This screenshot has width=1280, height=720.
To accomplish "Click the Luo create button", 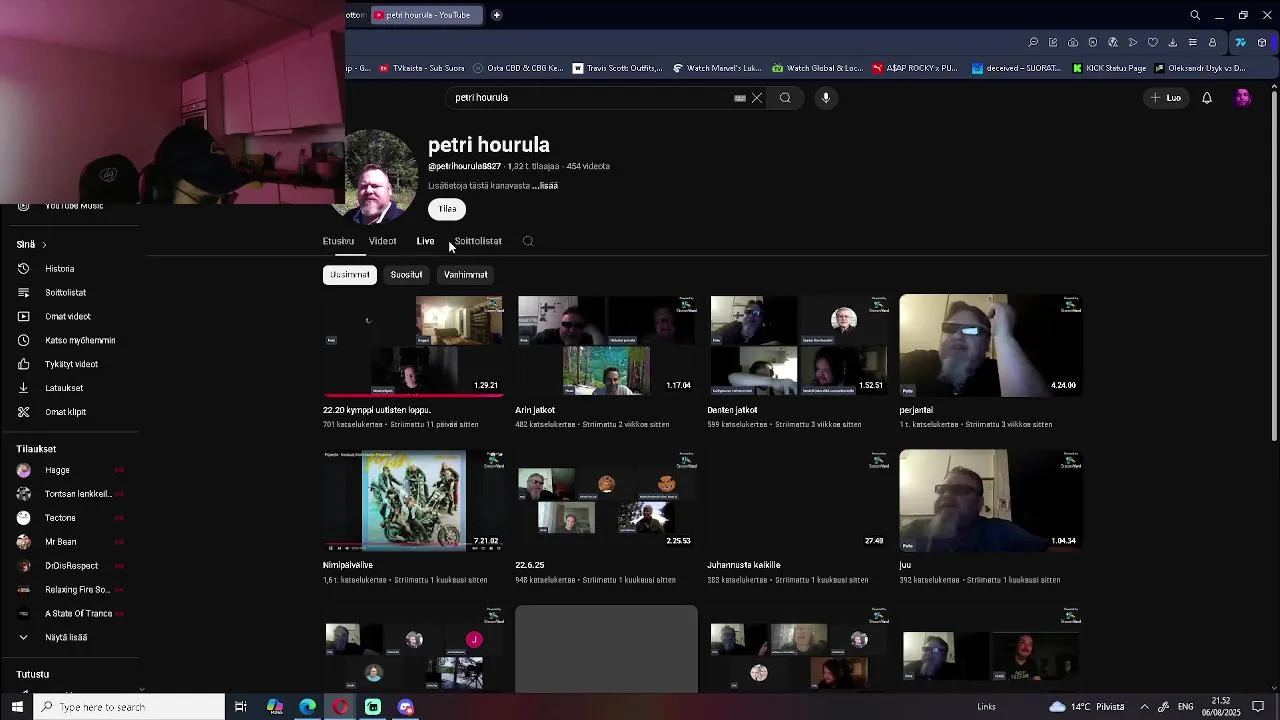I will click(1166, 98).
